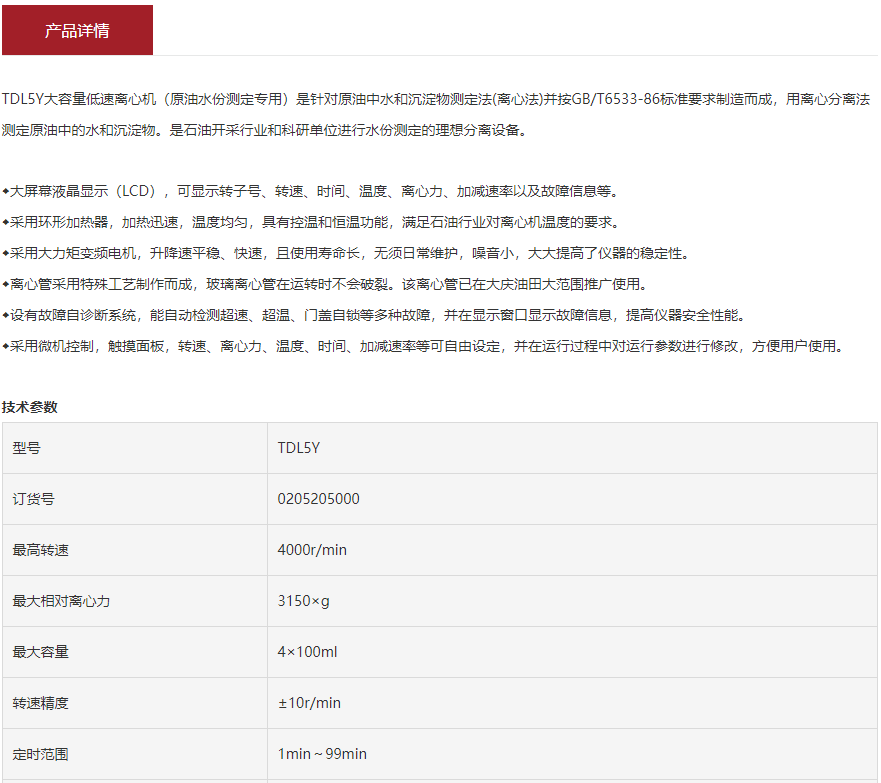
Task: Select the 3150×g value
Action: click(x=303, y=601)
